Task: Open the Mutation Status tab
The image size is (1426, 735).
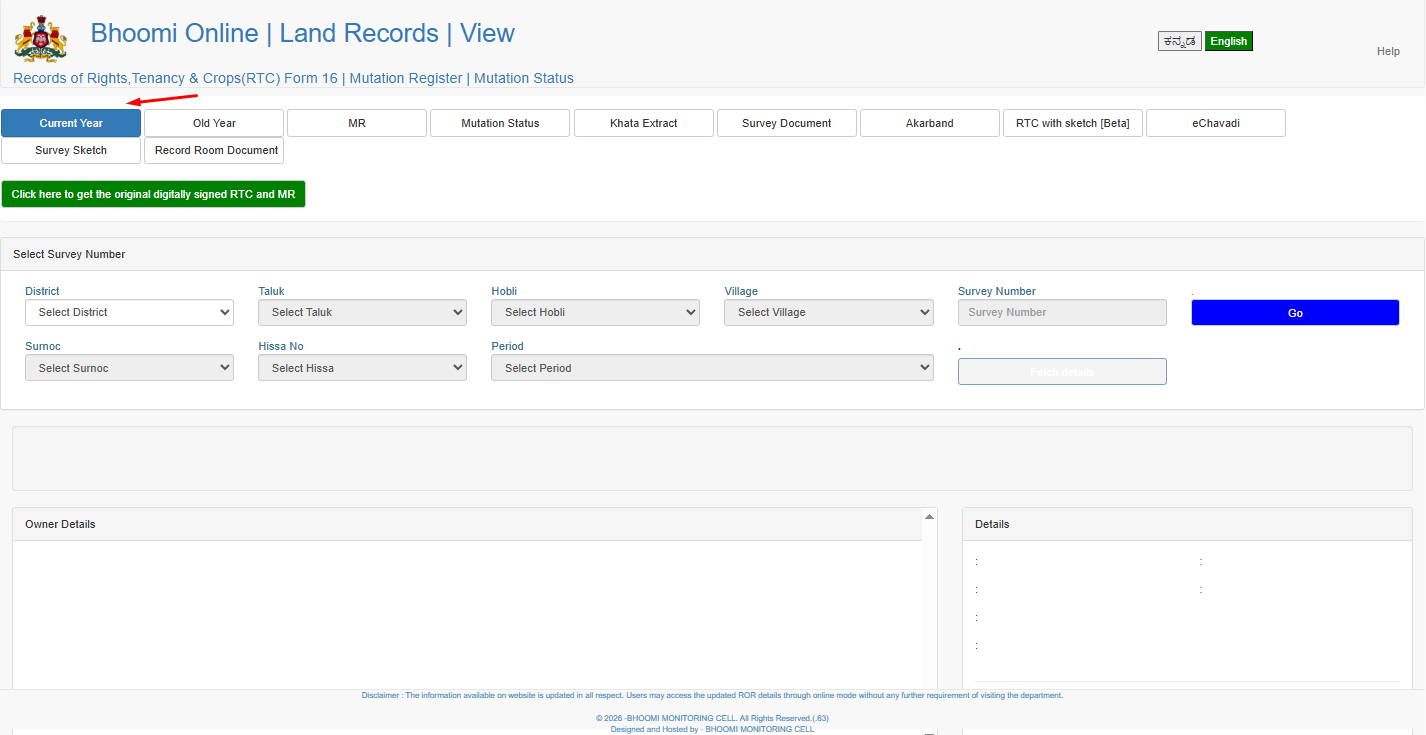Action: [500, 123]
